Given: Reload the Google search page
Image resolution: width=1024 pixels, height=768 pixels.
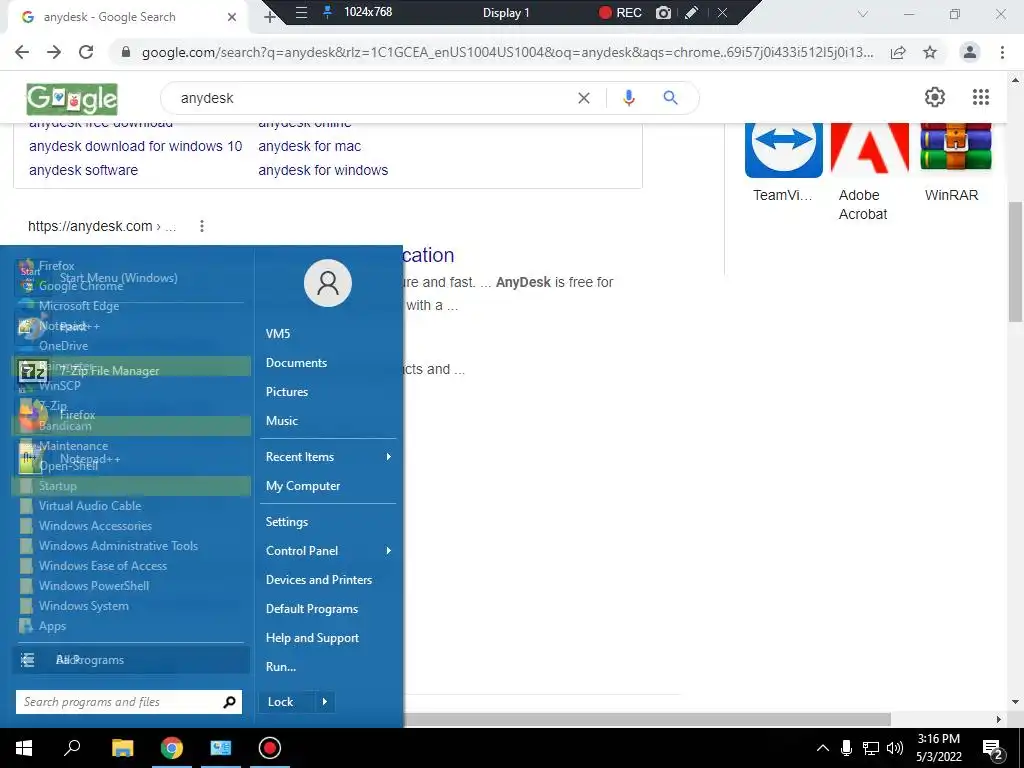Looking at the screenshot, I should coord(86,52).
